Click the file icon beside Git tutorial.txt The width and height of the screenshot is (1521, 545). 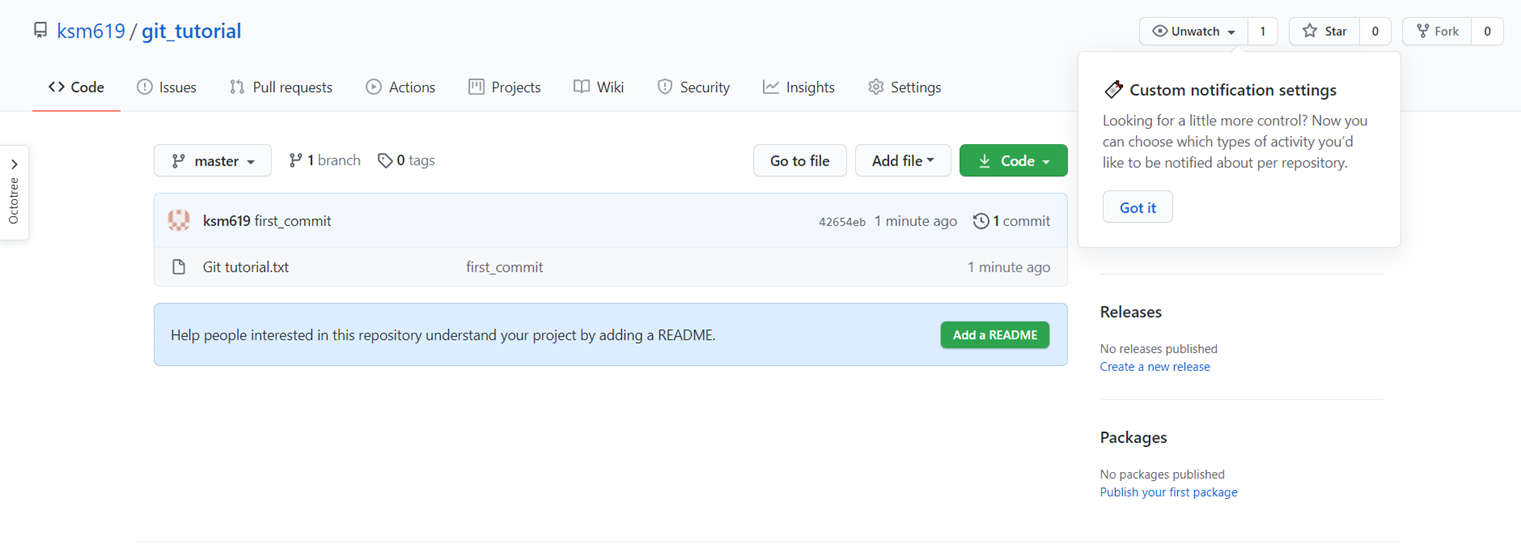tap(179, 267)
